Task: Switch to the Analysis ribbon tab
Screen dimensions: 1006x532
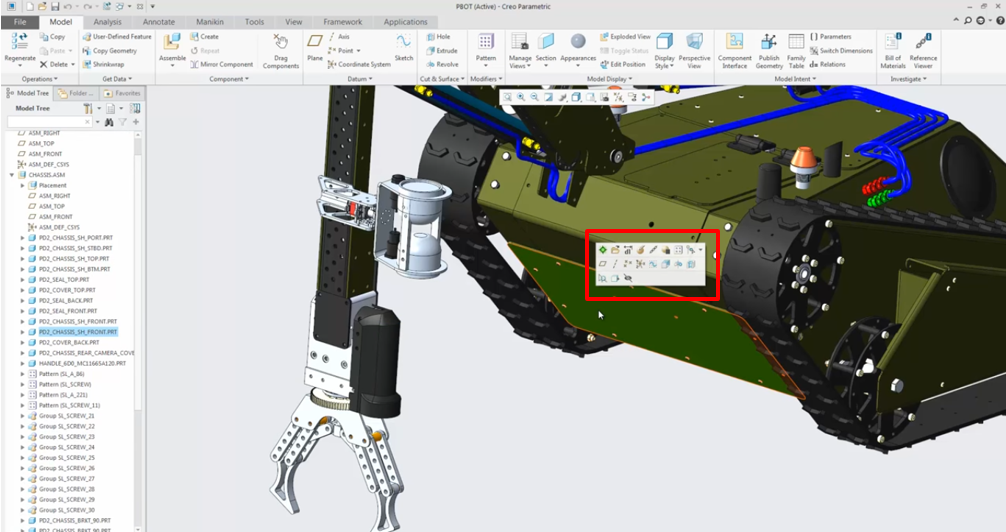Action: [107, 21]
